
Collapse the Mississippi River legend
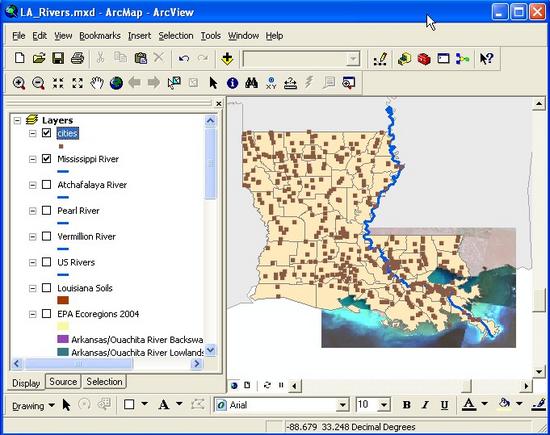tap(32, 159)
